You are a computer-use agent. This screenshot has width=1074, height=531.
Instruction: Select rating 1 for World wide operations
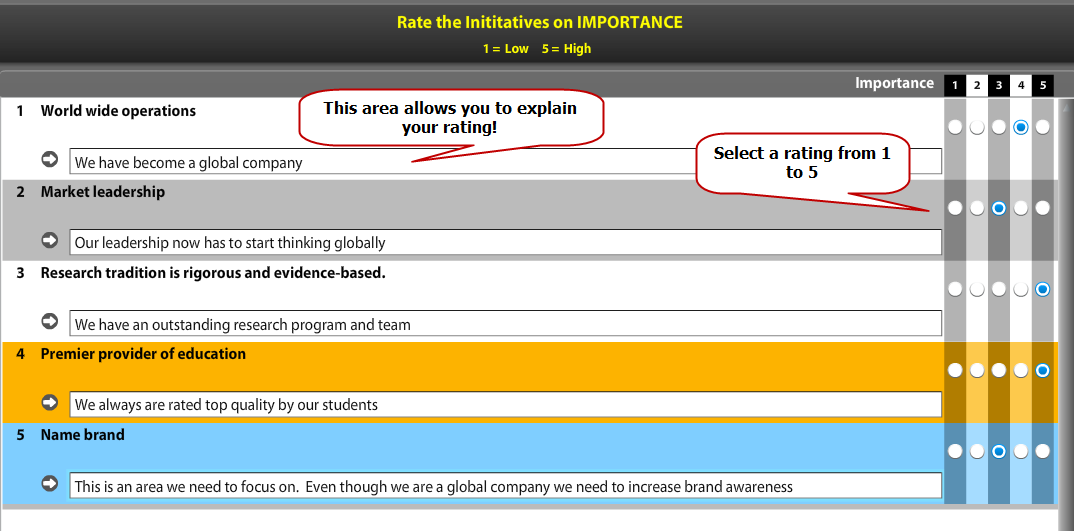[x=955, y=127]
